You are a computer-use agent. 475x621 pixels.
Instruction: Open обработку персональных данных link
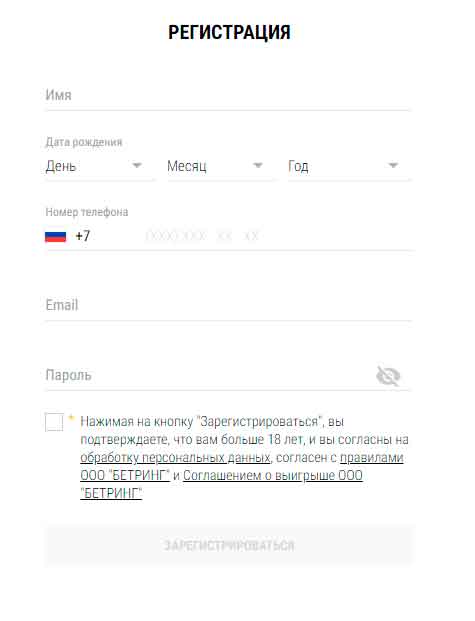(x=175, y=458)
